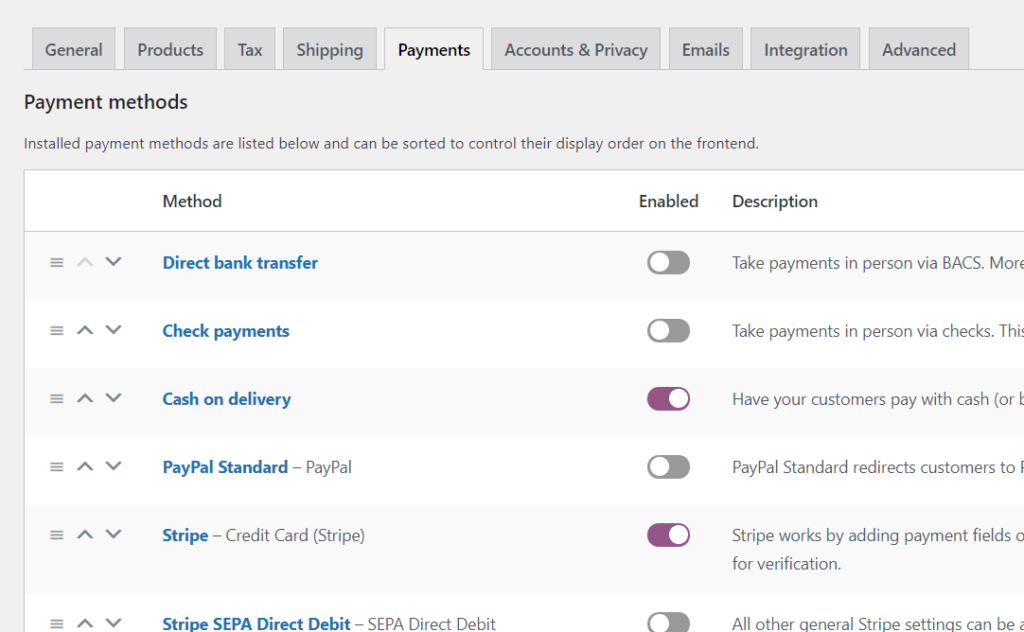Click the drag handle for Cash on delivery
This screenshot has height=632, width=1024.
(x=57, y=398)
